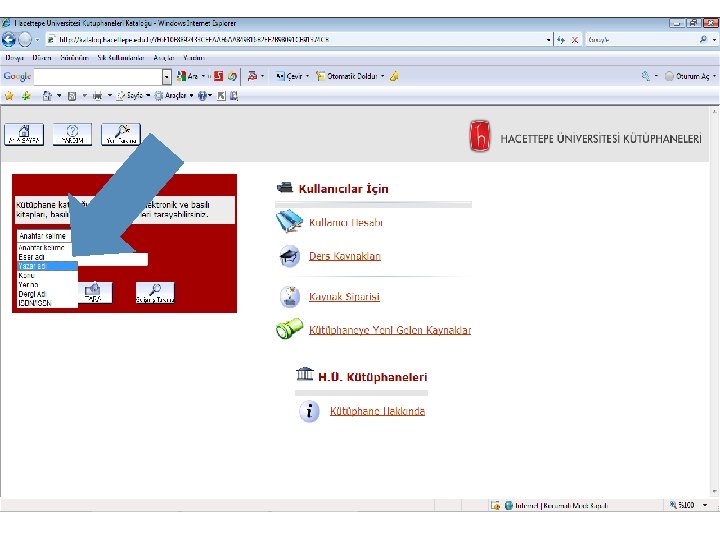720x540 pixels.
Task: Click the info icon beside Kütüphane Hakkında
Action: 309,411
